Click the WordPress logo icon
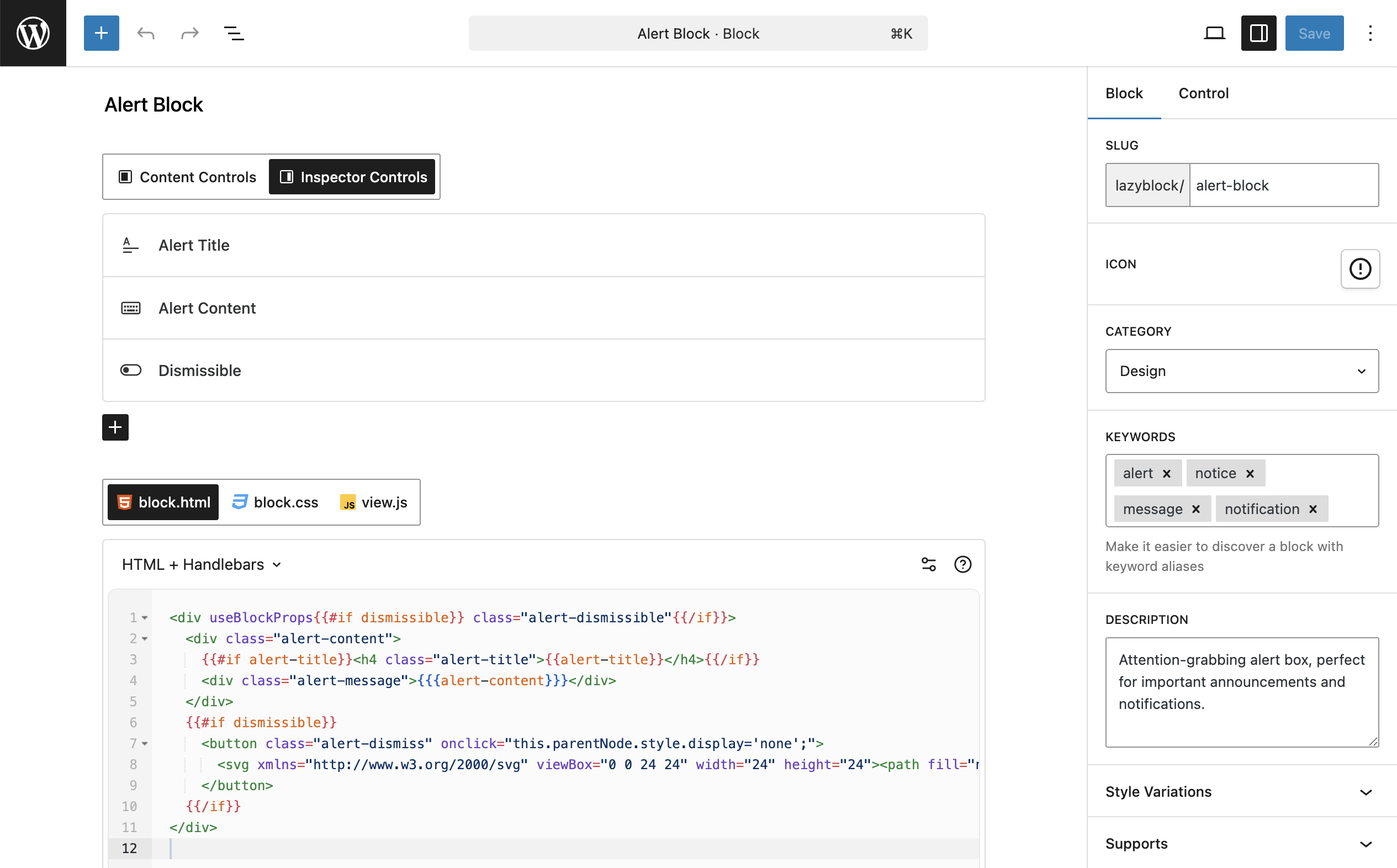Screen dimensions: 1397x868 pos(33,33)
